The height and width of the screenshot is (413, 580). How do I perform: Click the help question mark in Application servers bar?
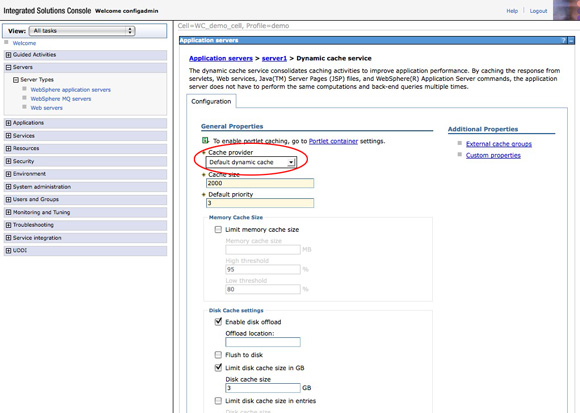(564, 40)
